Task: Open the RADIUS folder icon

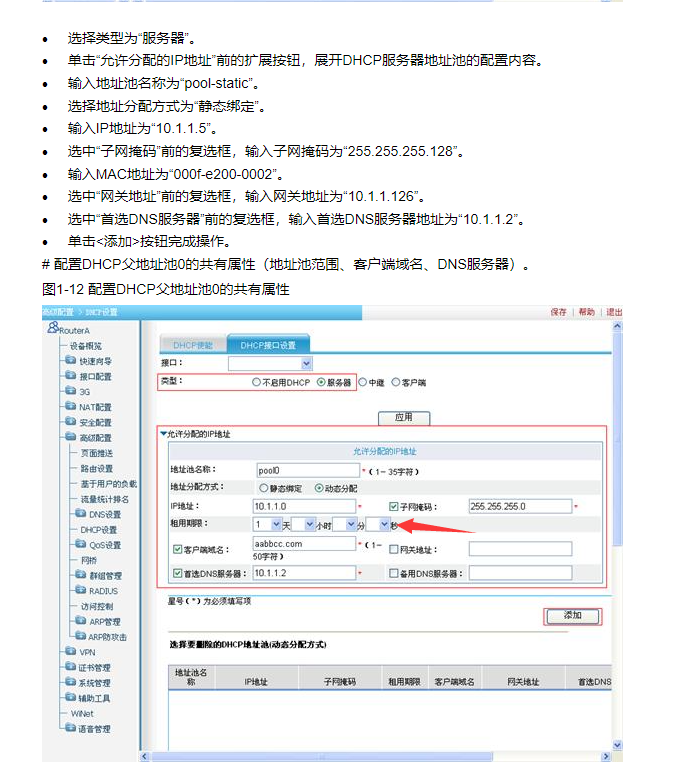Action: 81,590
